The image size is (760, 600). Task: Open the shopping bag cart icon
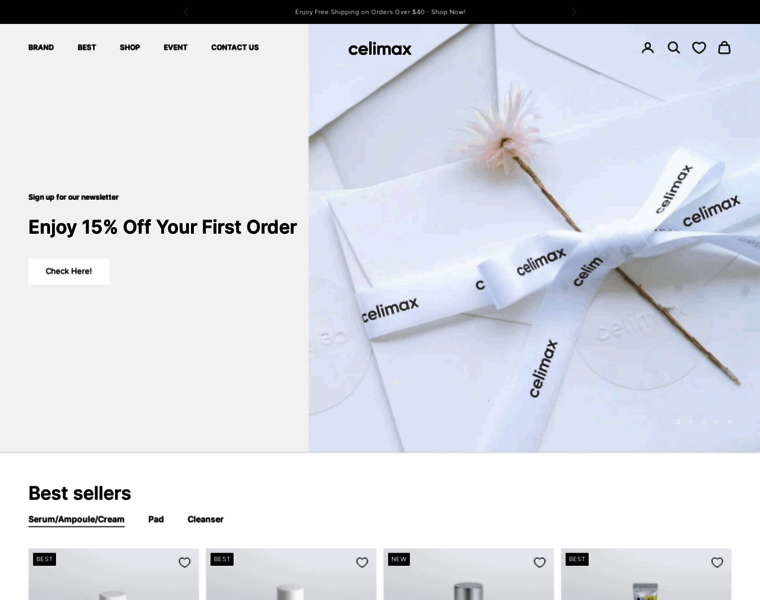tap(724, 47)
